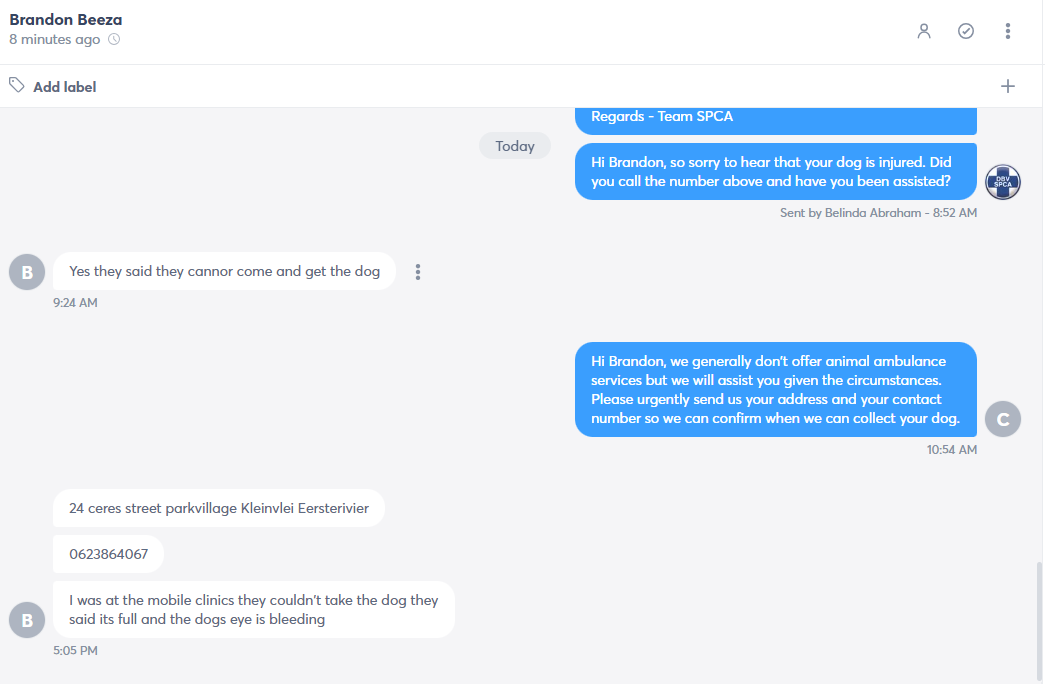
Task: Select the Brandon Beeza contact name
Action: 65,19
